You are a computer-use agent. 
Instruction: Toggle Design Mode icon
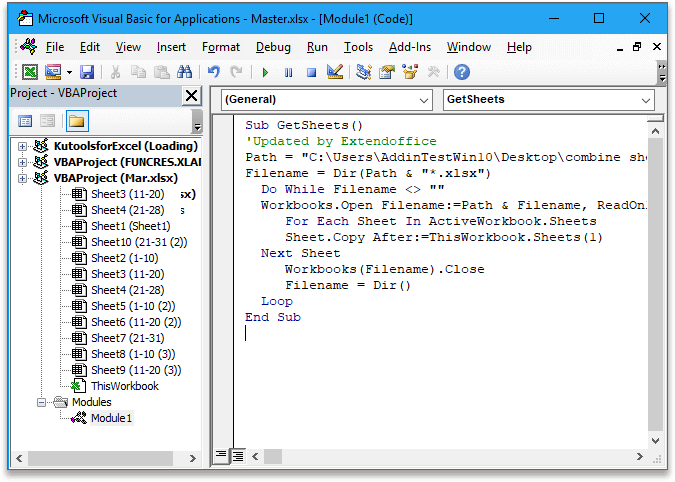334,72
